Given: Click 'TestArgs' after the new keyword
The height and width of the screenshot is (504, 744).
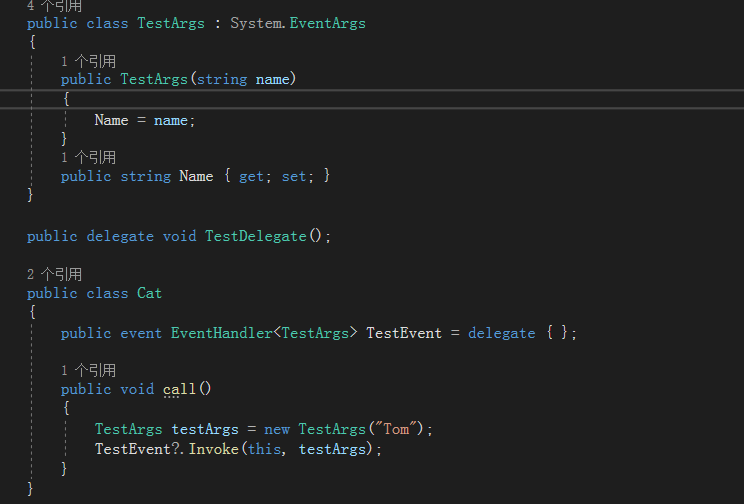Looking at the screenshot, I should [332, 429].
